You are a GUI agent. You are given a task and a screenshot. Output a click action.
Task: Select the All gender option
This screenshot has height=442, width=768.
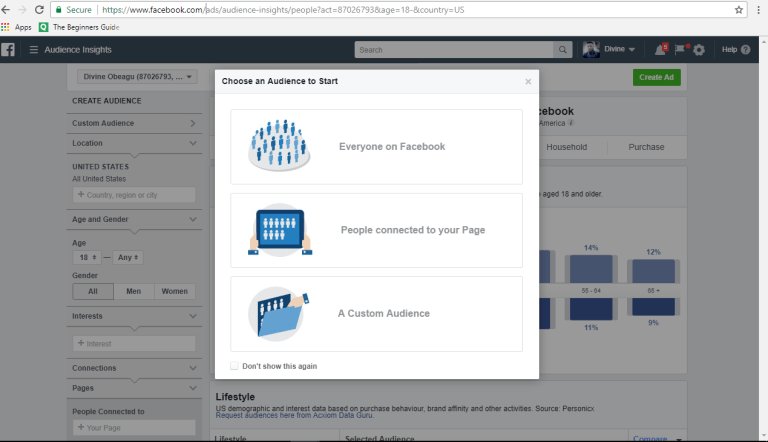(x=93, y=291)
